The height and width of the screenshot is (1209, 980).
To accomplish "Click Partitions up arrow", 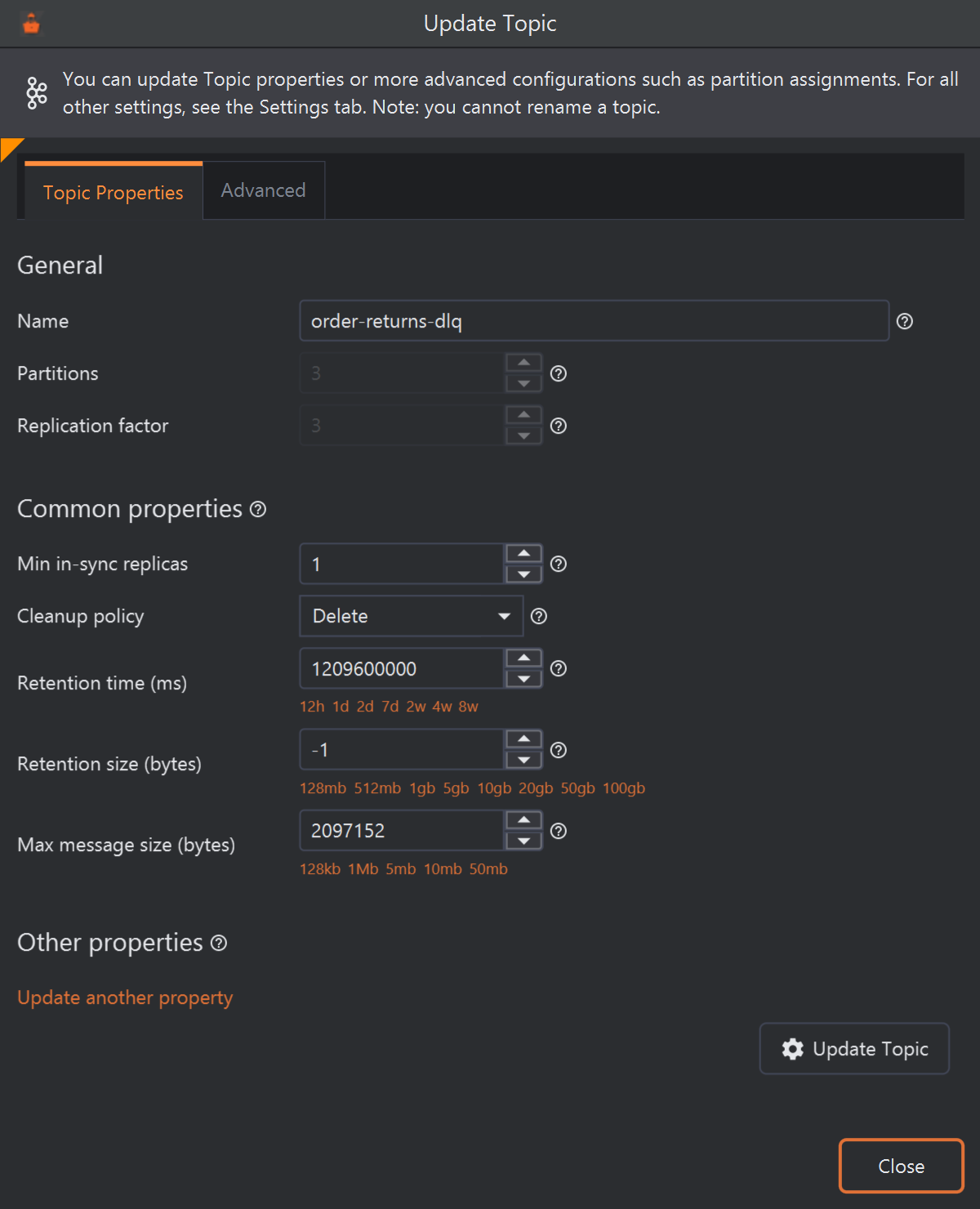I will [x=523, y=363].
